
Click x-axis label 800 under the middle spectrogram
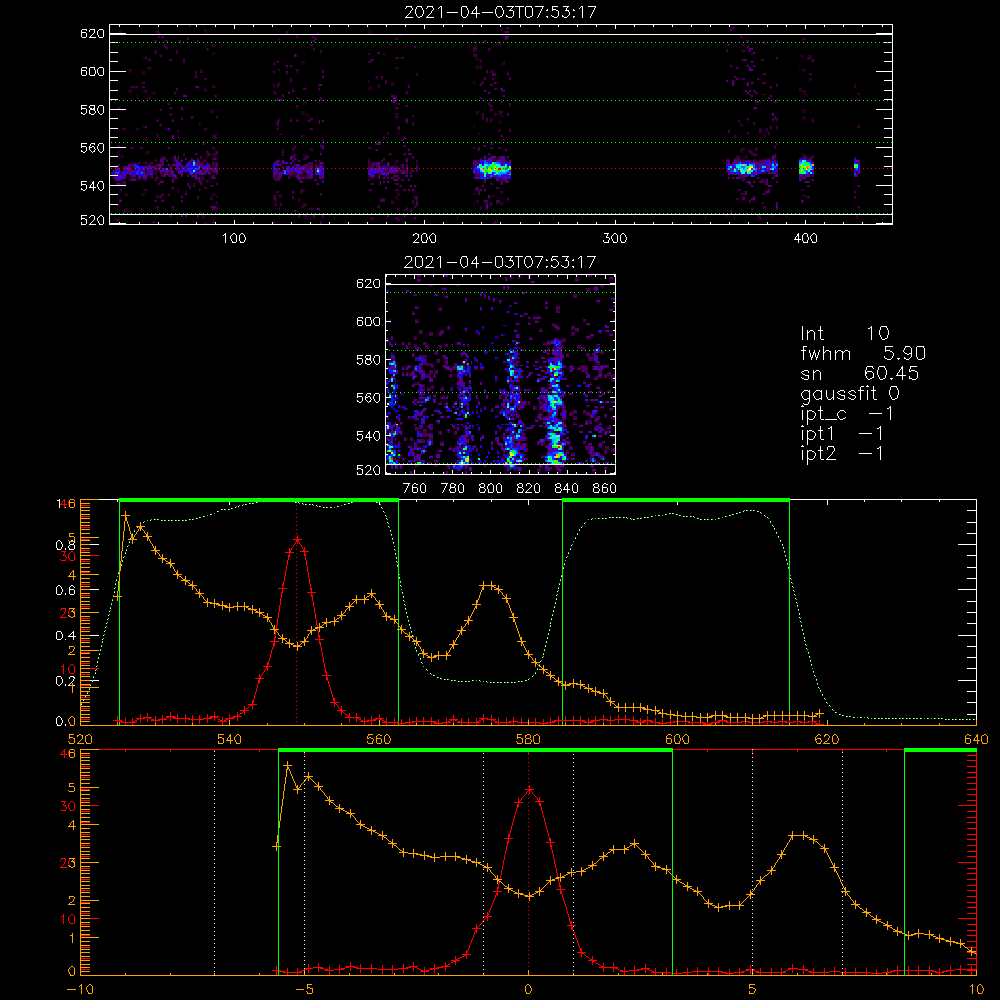[x=490, y=489]
